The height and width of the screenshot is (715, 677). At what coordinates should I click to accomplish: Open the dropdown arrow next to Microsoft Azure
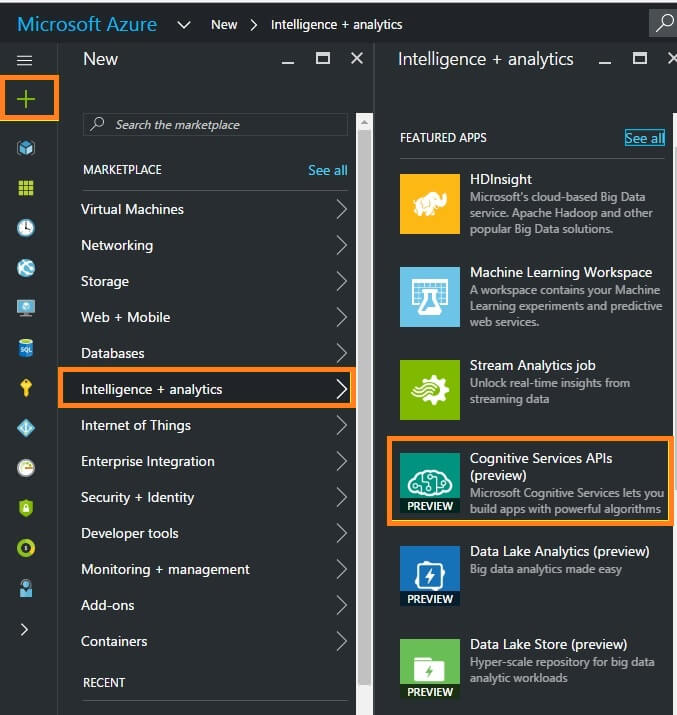(183, 24)
